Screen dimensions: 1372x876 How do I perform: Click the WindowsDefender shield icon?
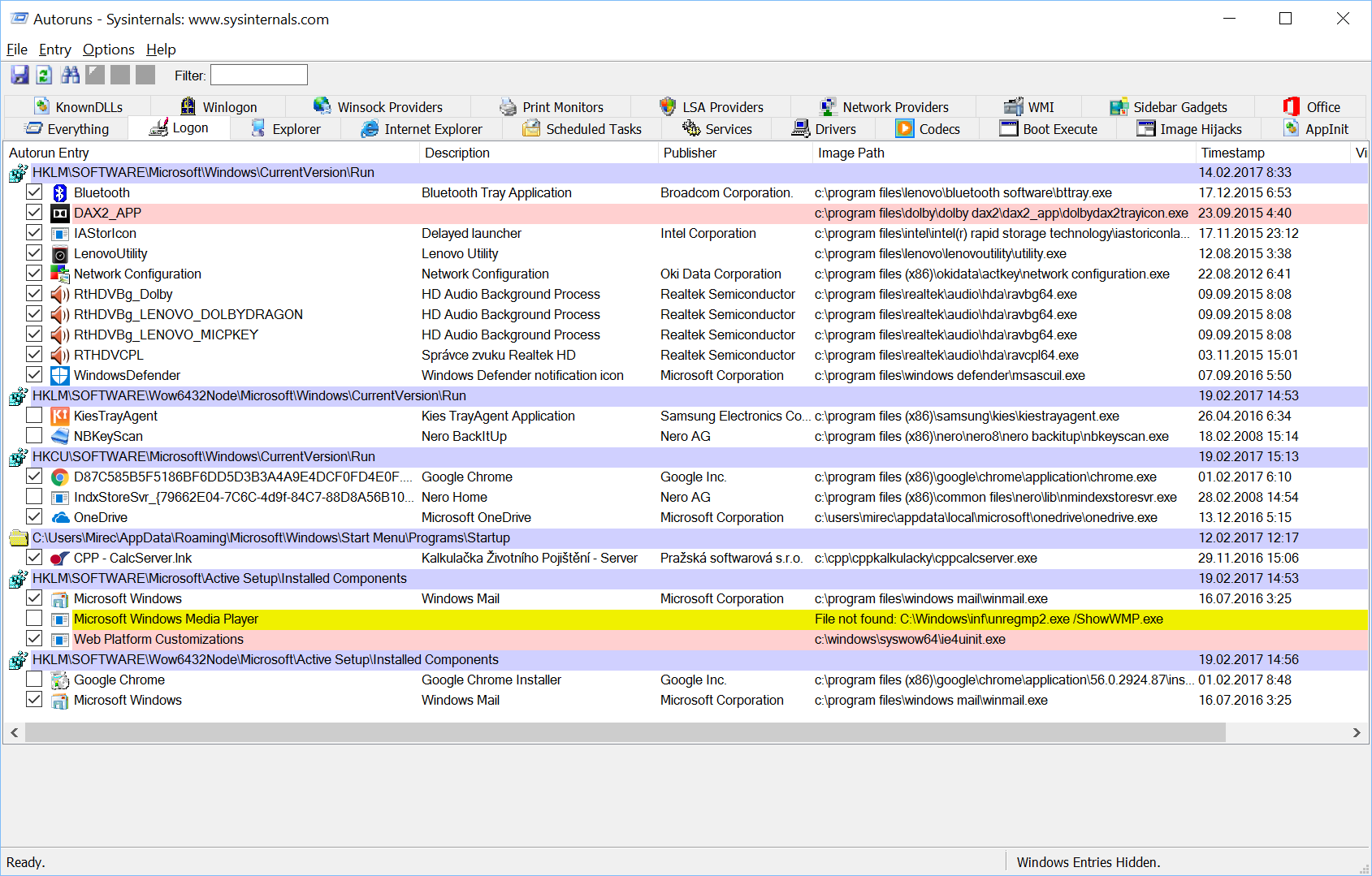pyautogui.click(x=60, y=375)
